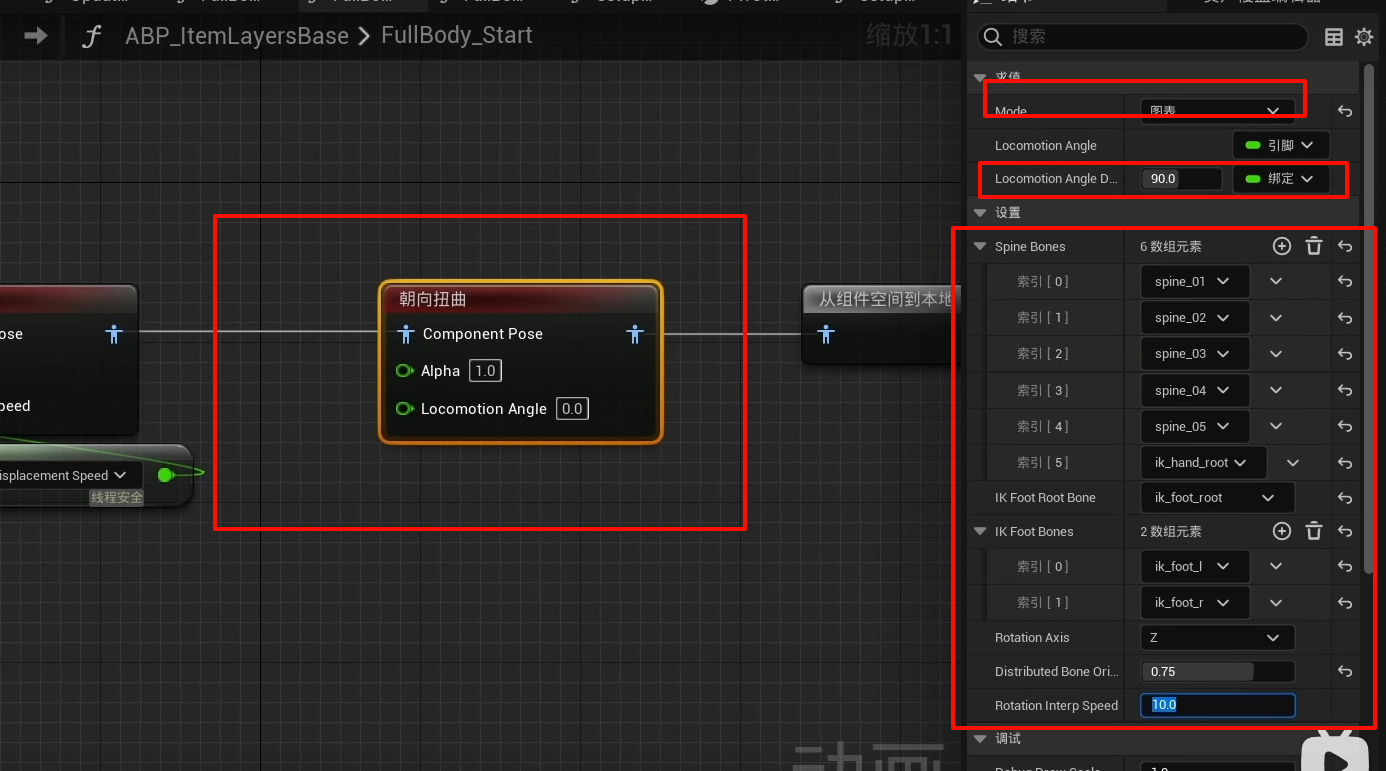Reset IK Foot Bones array to default
The image size is (1386, 771).
click(x=1345, y=532)
